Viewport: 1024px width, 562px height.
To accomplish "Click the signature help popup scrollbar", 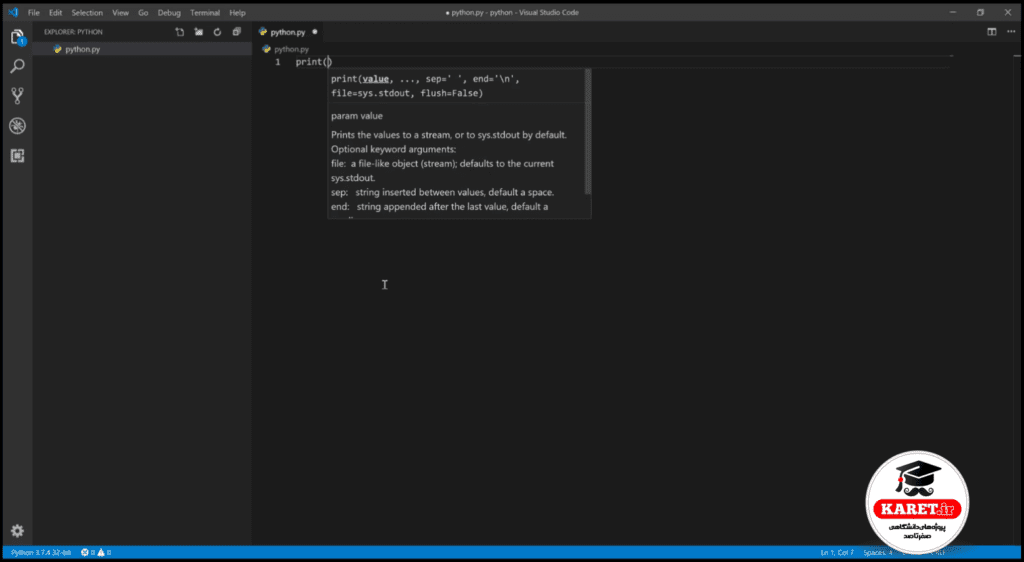I will tap(588, 132).
